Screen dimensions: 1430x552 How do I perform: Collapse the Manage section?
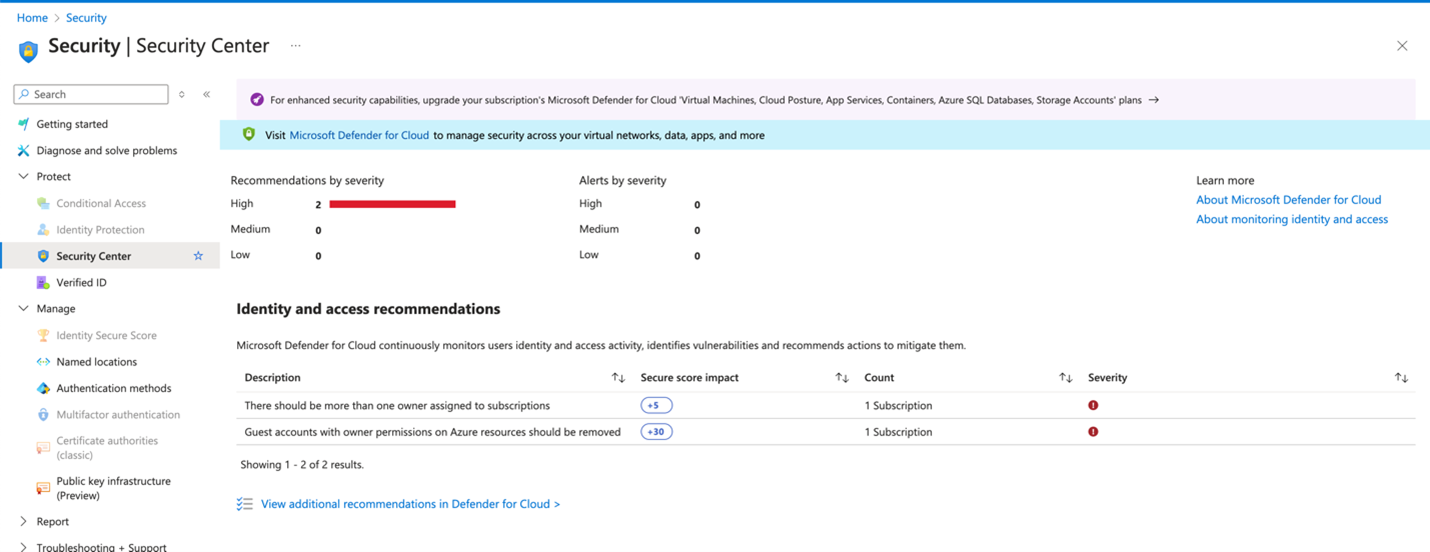click(24, 309)
